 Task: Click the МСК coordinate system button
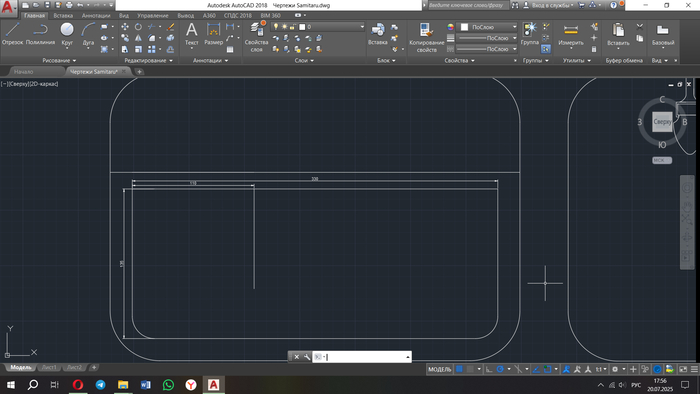pos(662,160)
